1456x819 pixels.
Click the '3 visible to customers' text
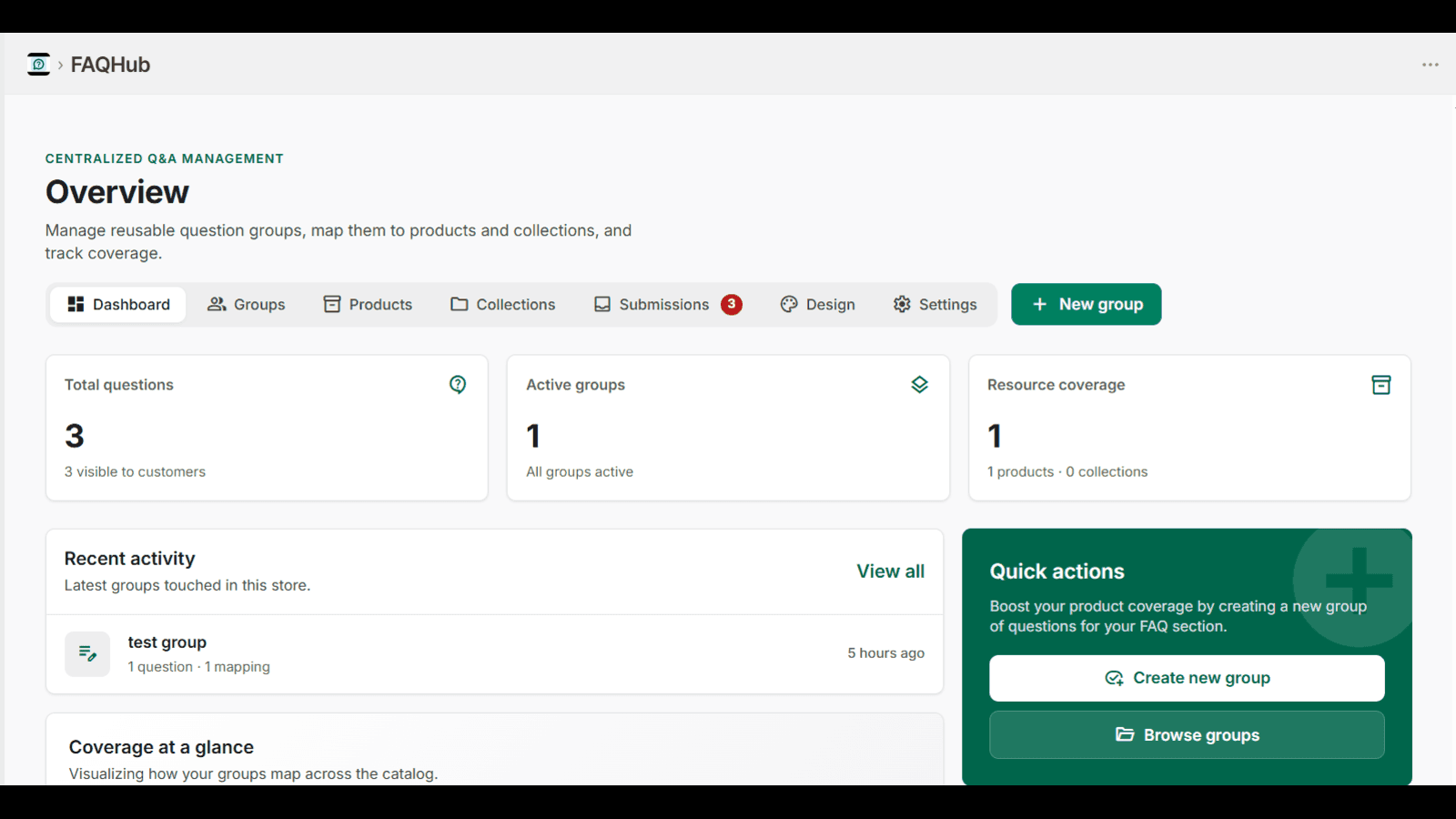pyautogui.click(x=135, y=471)
